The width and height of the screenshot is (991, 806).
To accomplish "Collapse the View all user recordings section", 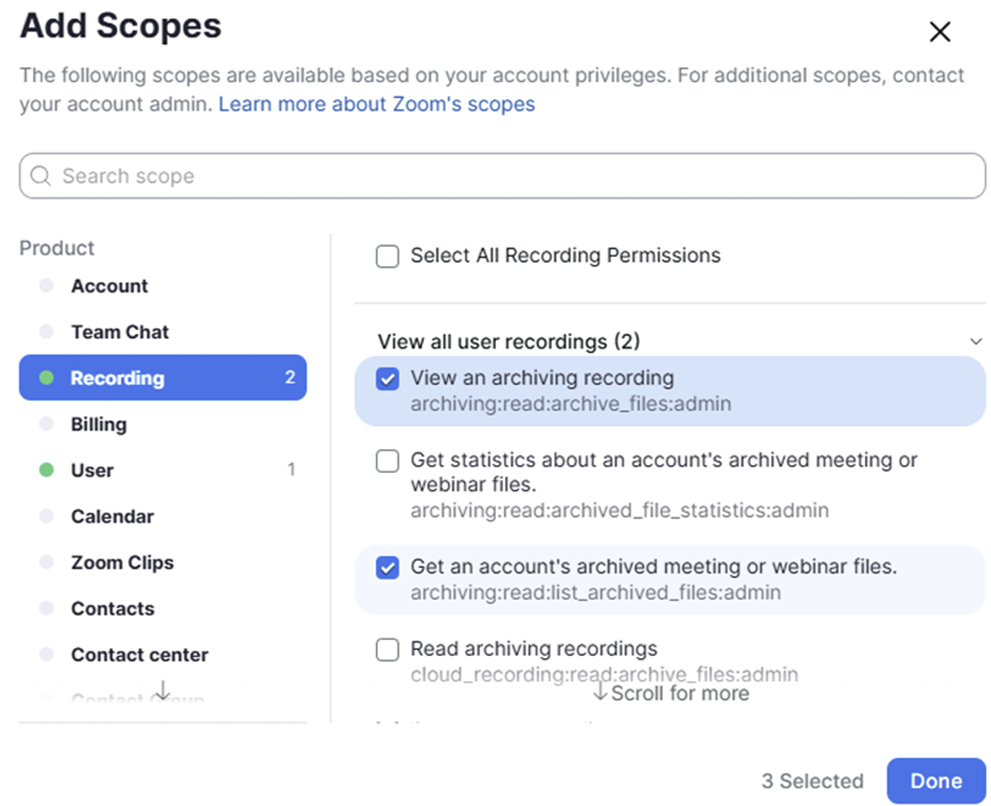I will pyautogui.click(x=976, y=342).
